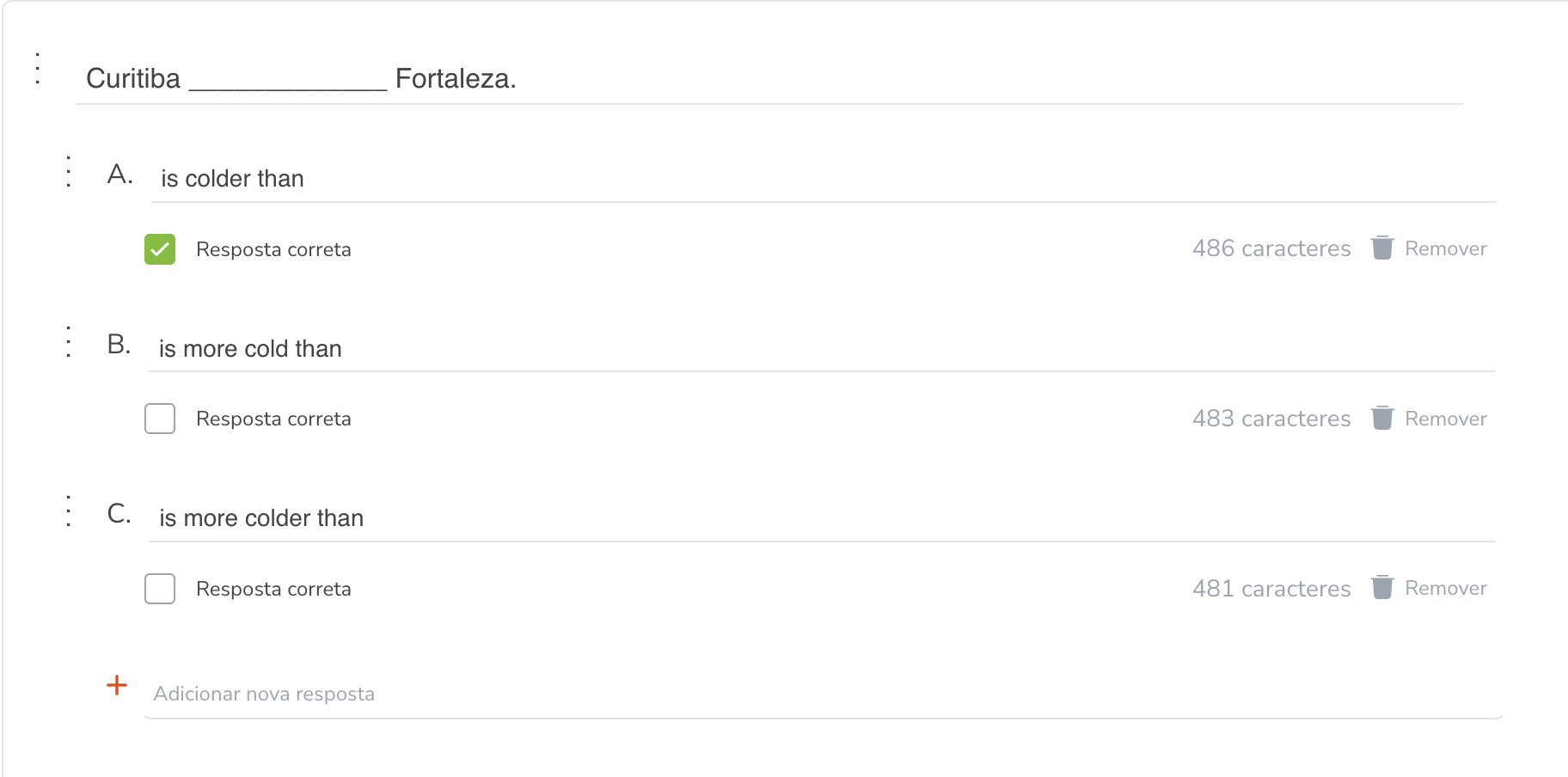The height and width of the screenshot is (777, 1568).
Task: Uncheck Resposta correta for answer A
Action: tap(160, 249)
